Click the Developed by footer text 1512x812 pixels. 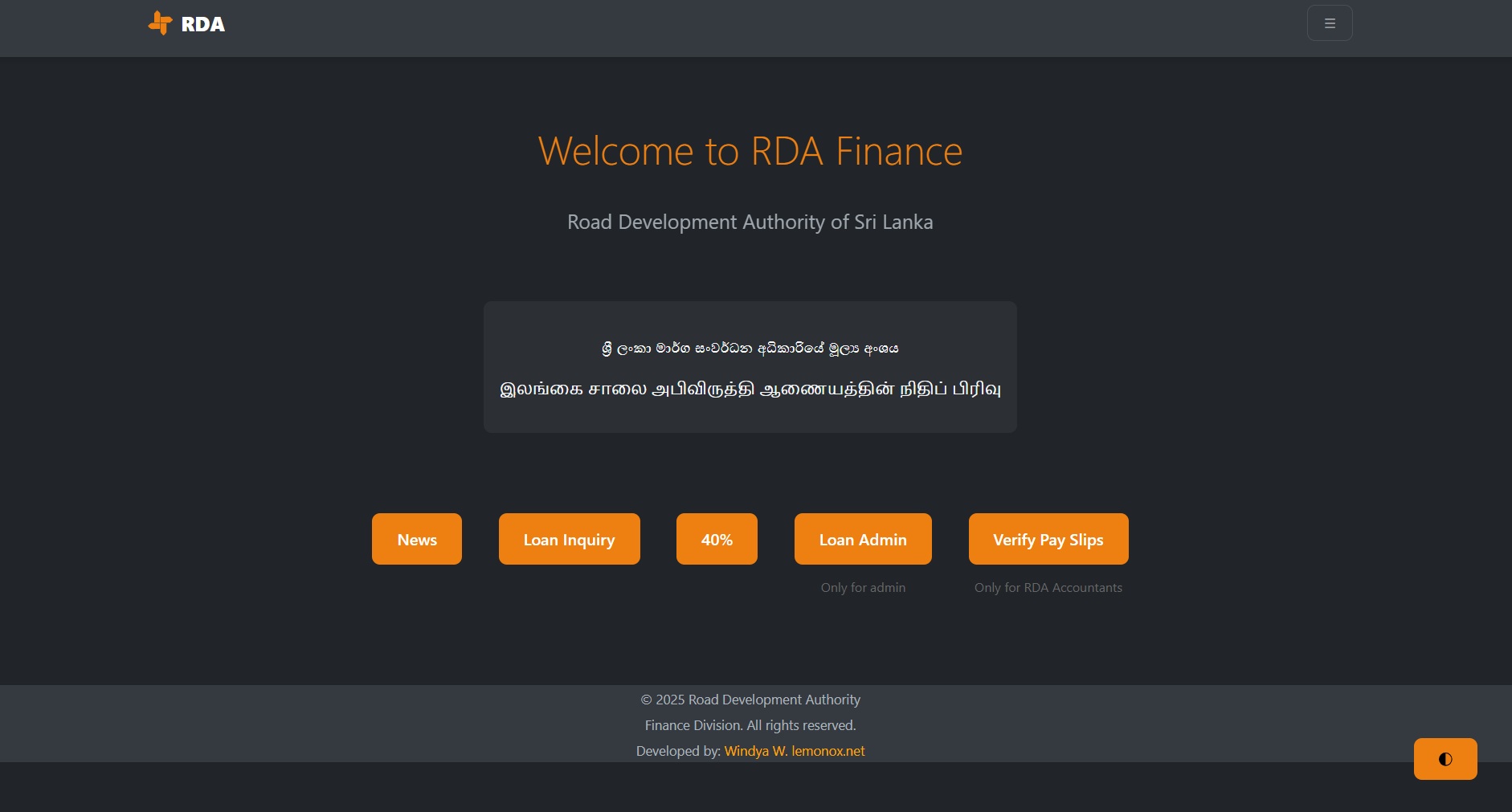point(679,751)
